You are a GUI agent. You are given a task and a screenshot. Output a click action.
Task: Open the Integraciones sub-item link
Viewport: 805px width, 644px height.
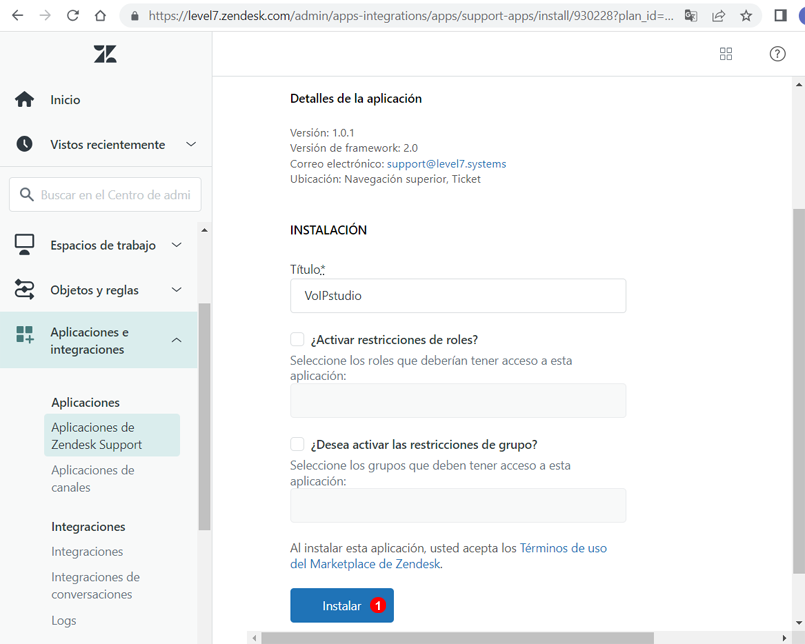tap(87, 552)
